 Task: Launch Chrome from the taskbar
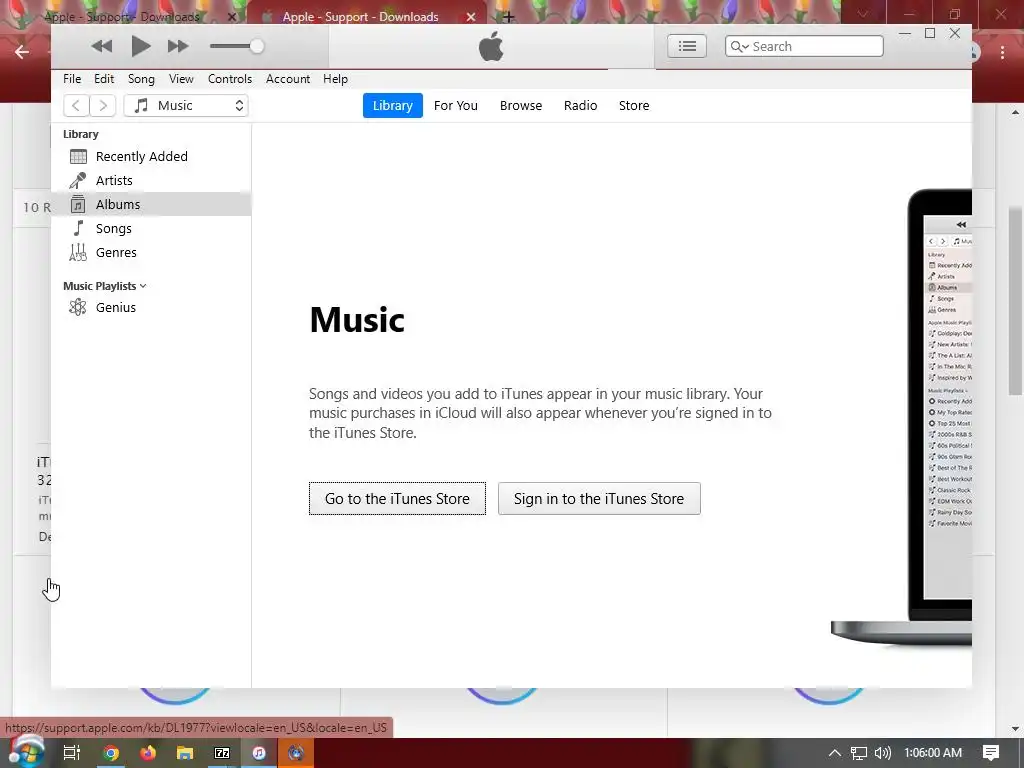pyautogui.click(x=110, y=753)
